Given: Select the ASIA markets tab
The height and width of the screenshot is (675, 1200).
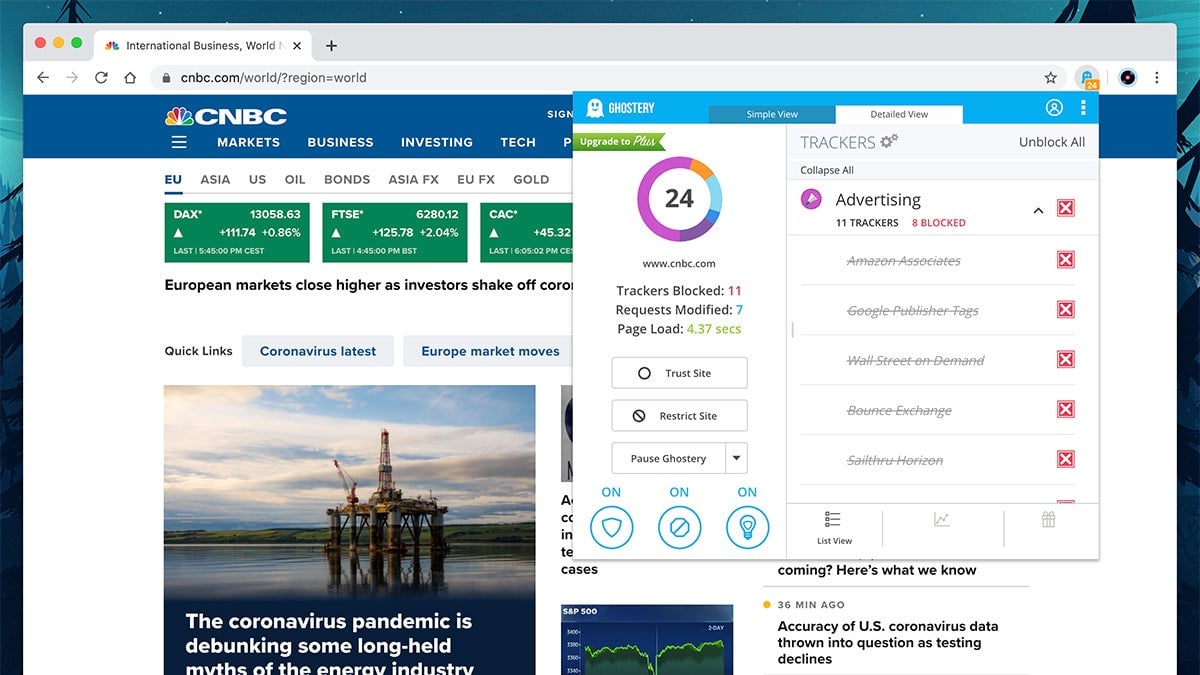Looking at the screenshot, I should click(215, 179).
